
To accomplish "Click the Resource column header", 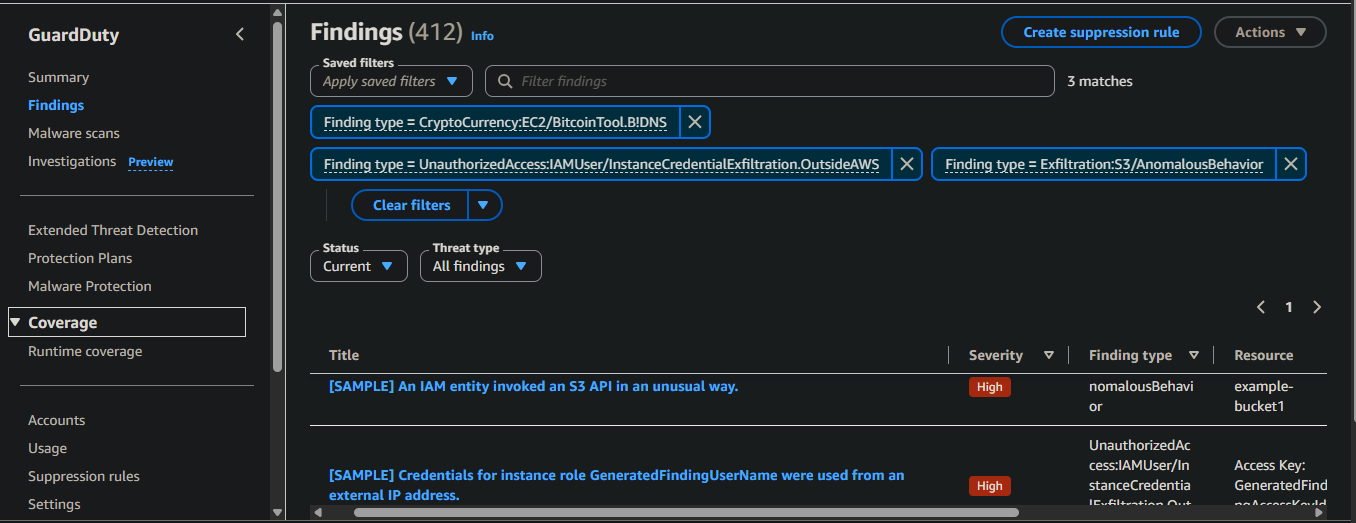I will pyautogui.click(x=1264, y=355).
